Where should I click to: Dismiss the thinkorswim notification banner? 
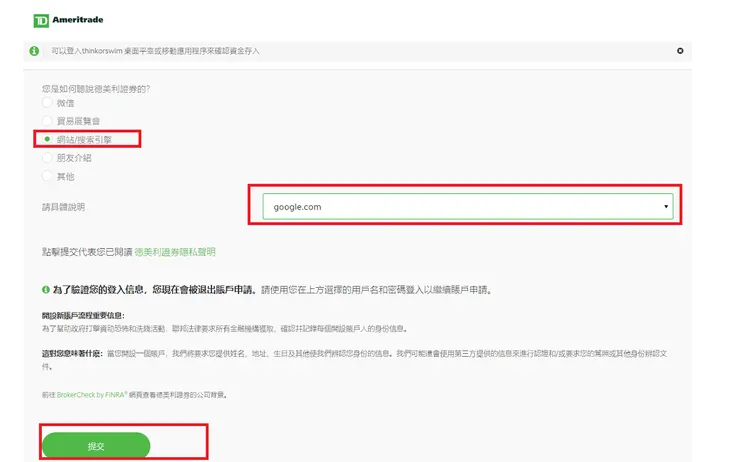(680, 50)
